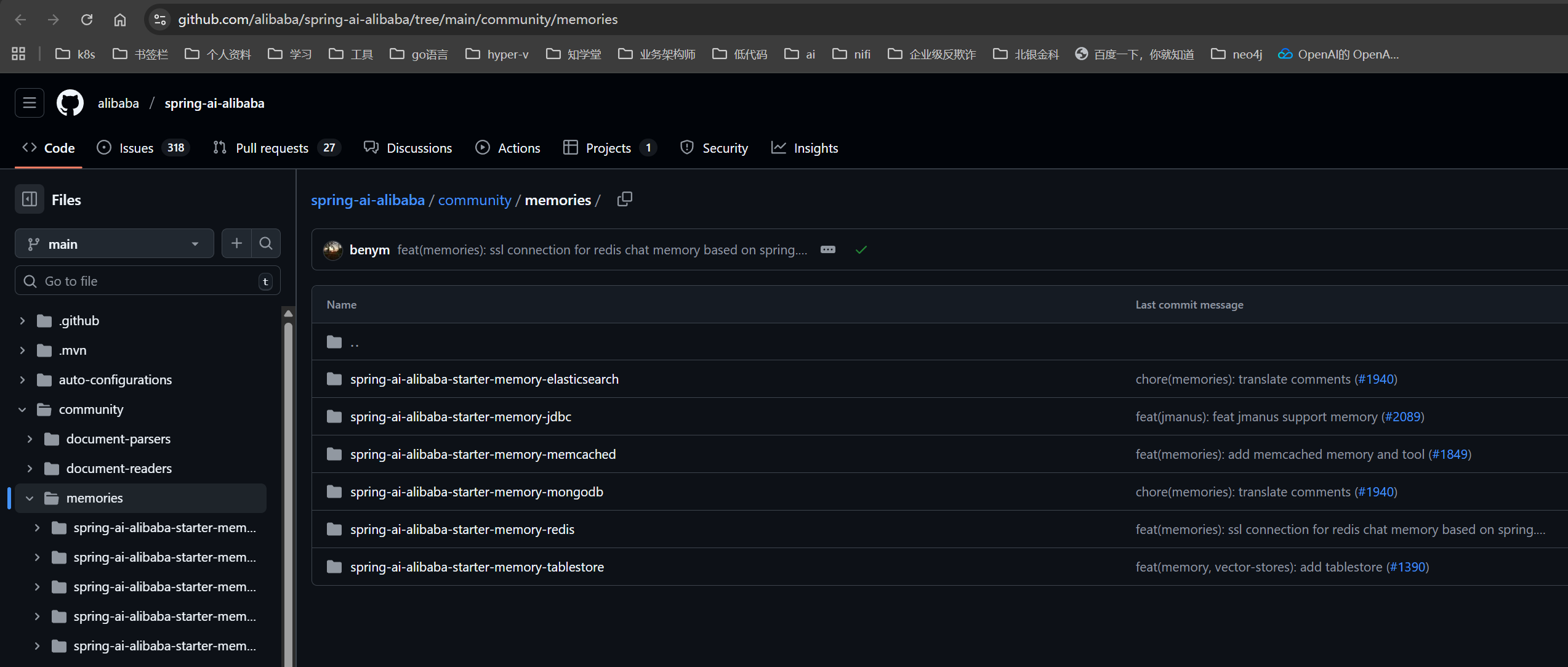
Task: Reload the page with browser refresh
Action: [87, 20]
